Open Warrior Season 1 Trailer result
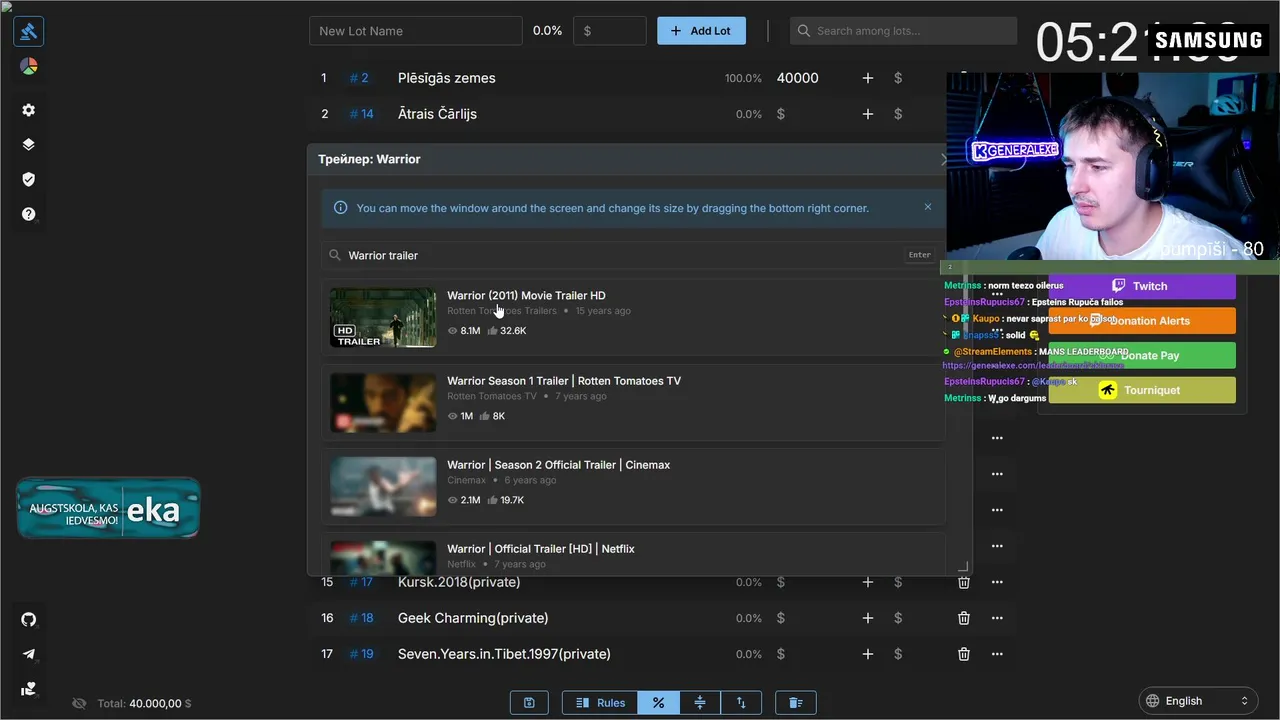This screenshot has width=1280, height=720. click(564, 380)
